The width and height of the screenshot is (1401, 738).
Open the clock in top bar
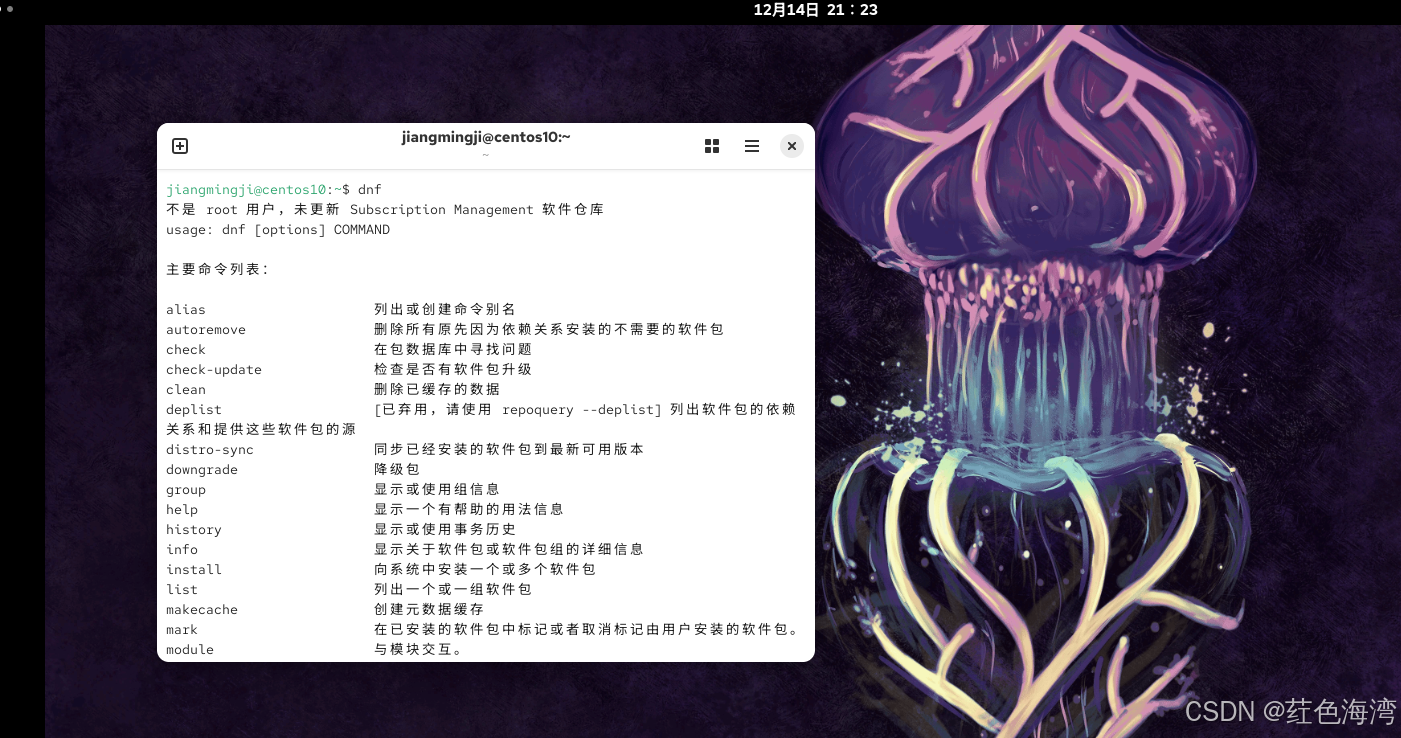[815, 10]
